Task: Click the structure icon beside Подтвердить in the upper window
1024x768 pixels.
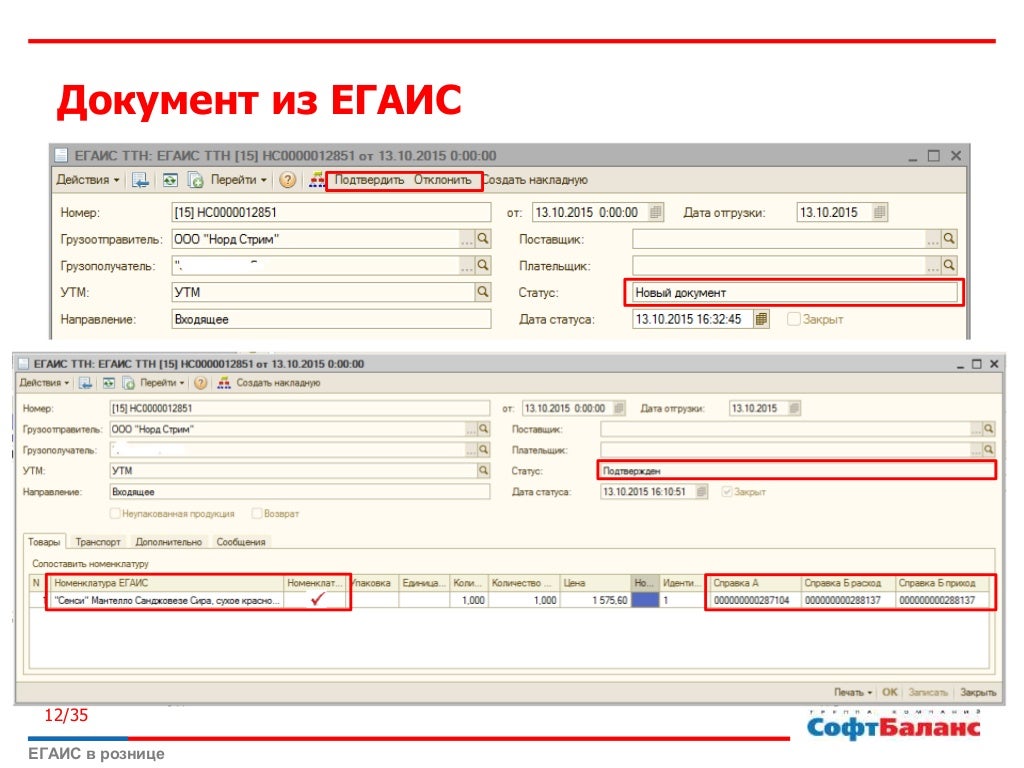Action: tap(317, 180)
